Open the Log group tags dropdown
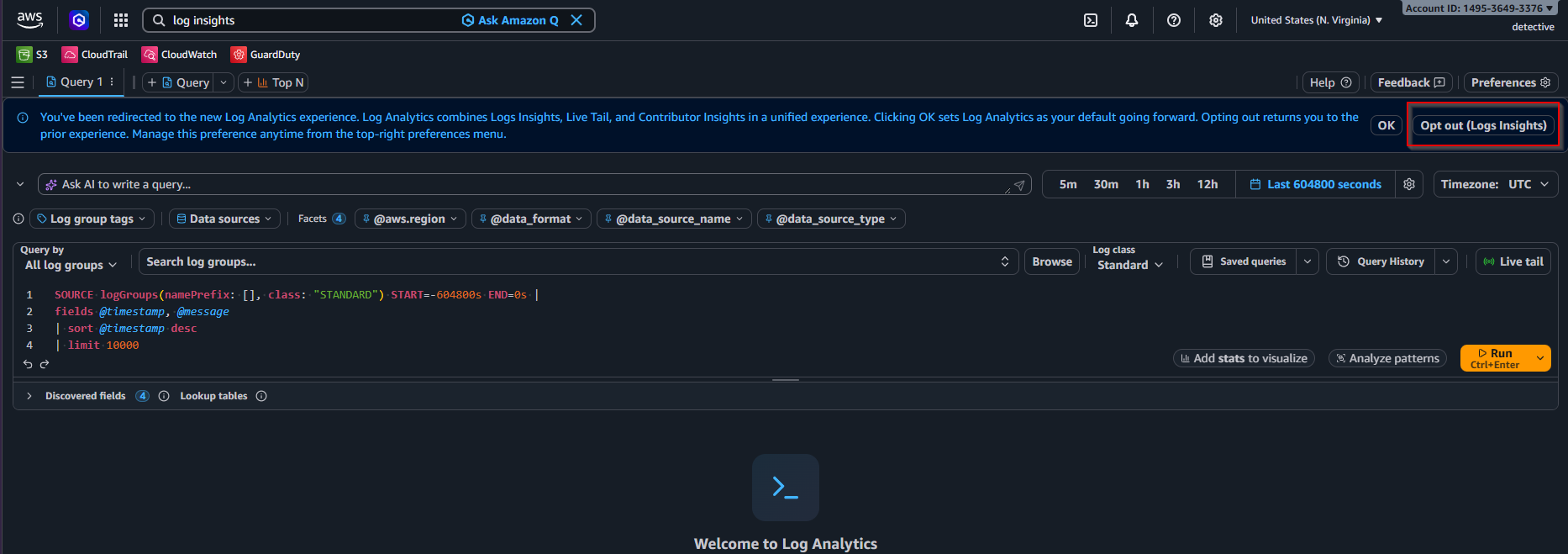The image size is (1568, 554). (x=92, y=219)
